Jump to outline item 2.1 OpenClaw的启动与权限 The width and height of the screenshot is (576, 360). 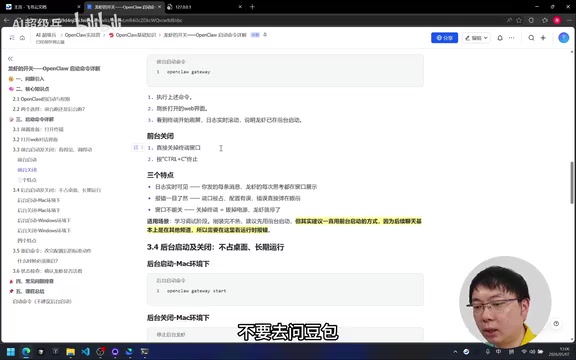click(41, 99)
